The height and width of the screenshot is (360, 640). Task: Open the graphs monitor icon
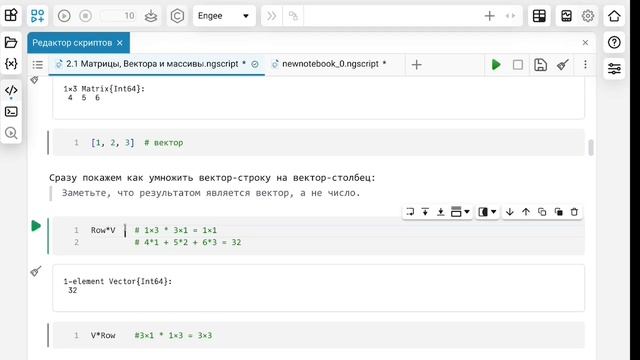[x=567, y=16]
